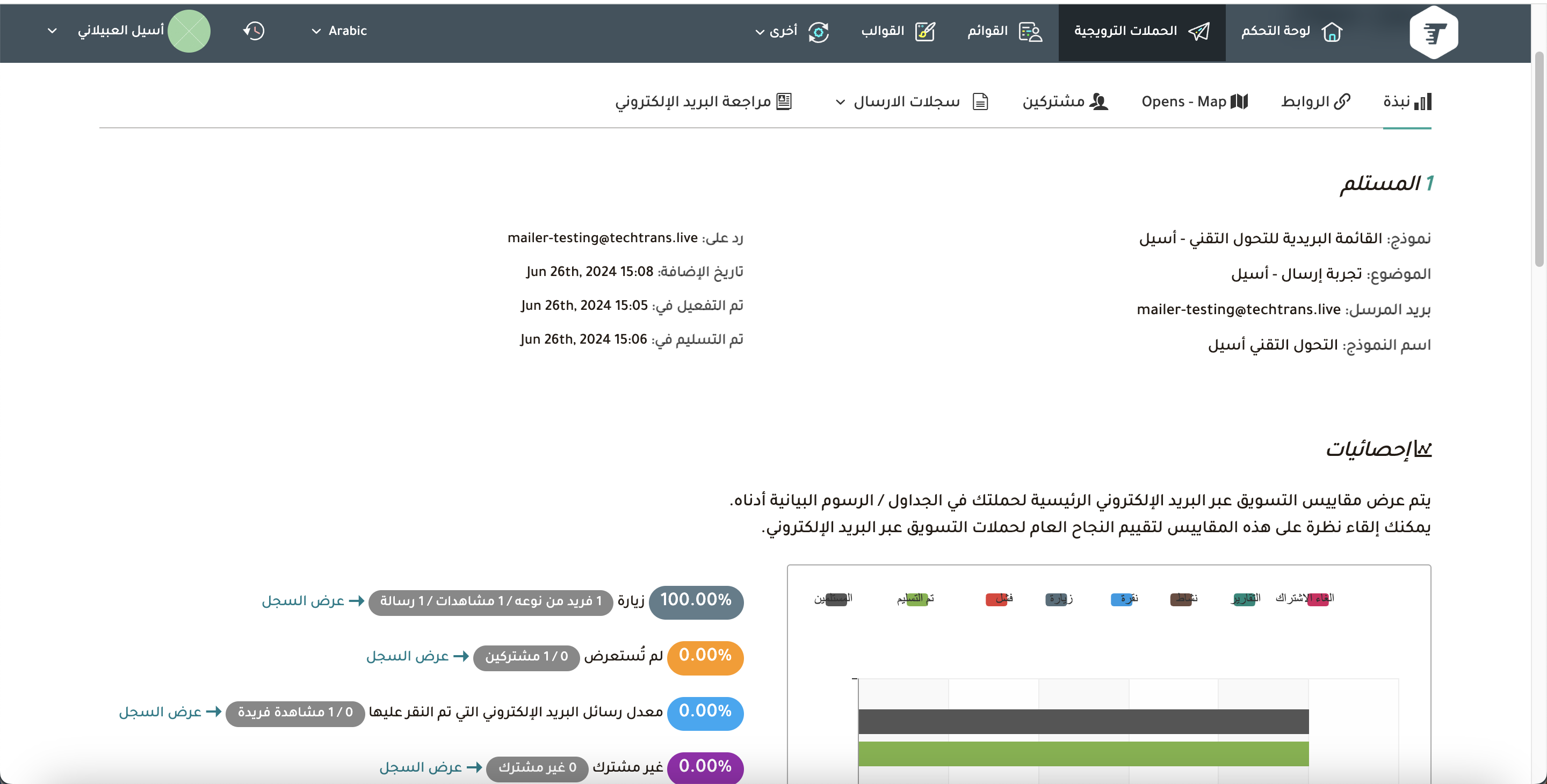Image resolution: width=1547 pixels, height=784 pixels.
Task: Click the pink الغاء الاشتراك legend swatch
Action: [x=1318, y=599]
